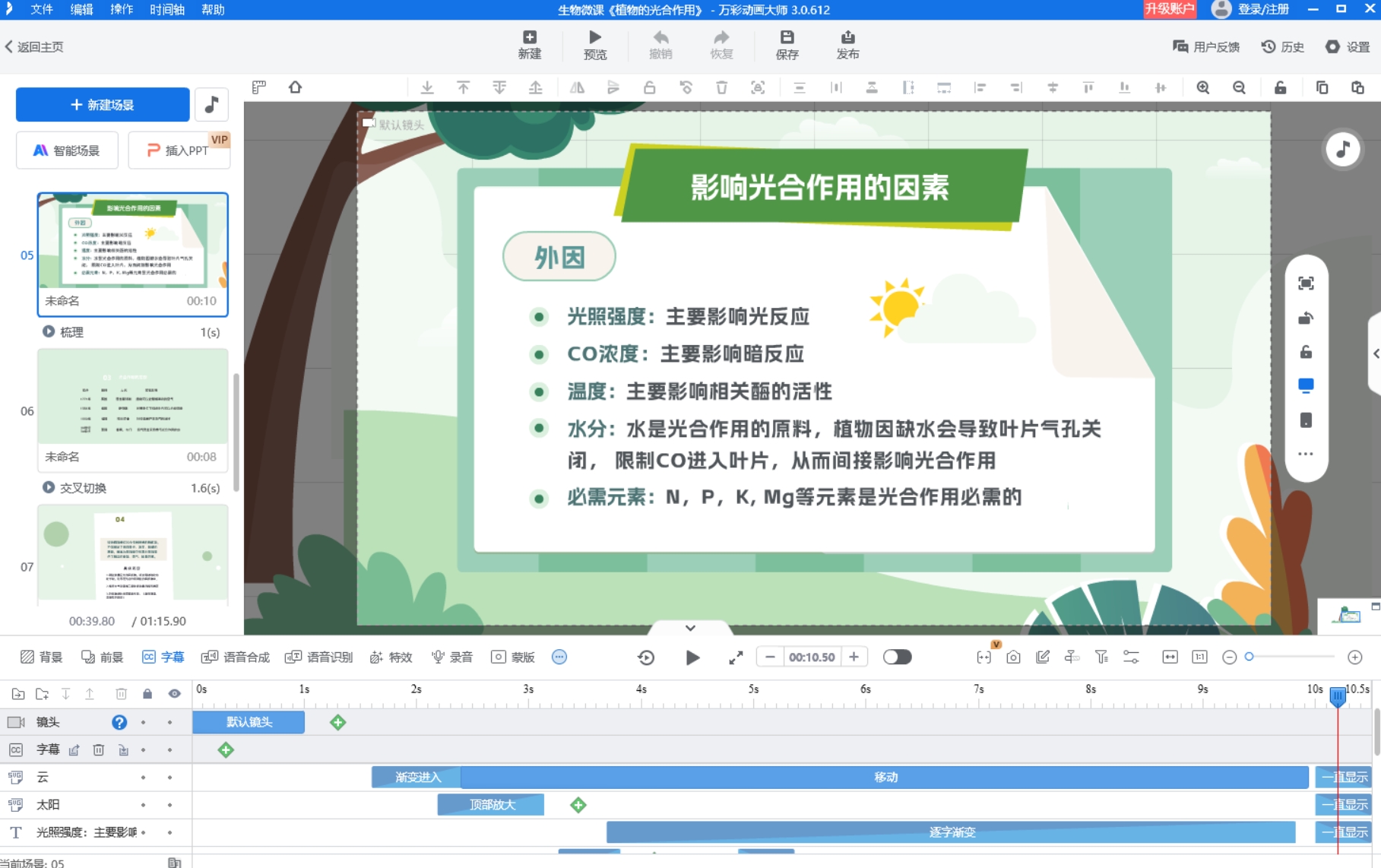Image resolution: width=1381 pixels, height=868 pixels.
Task: Open the 编辑 menu
Action: 82,9
